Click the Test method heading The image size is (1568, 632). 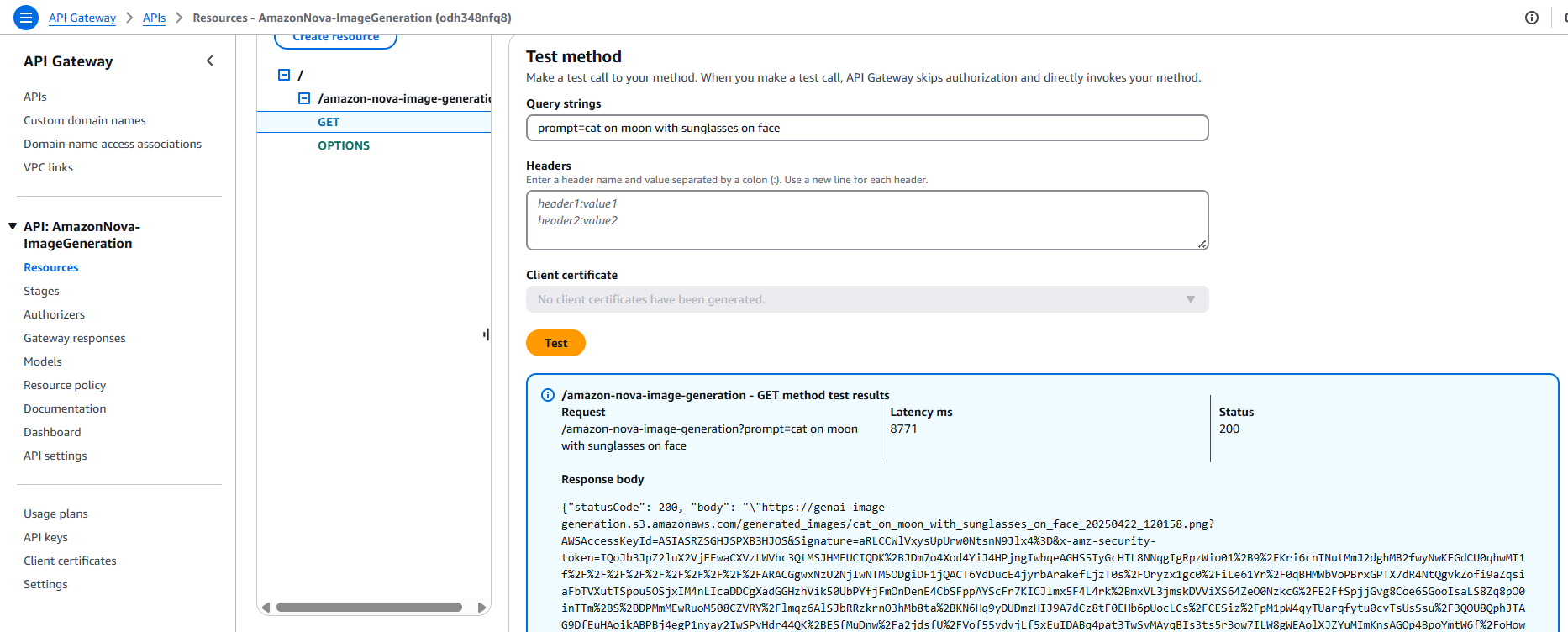574,56
